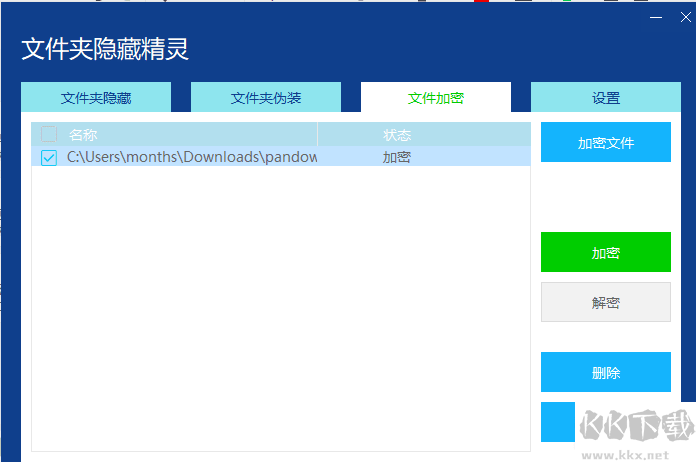Uncheck the pandow file row checkbox
696x462 pixels.
49,157
